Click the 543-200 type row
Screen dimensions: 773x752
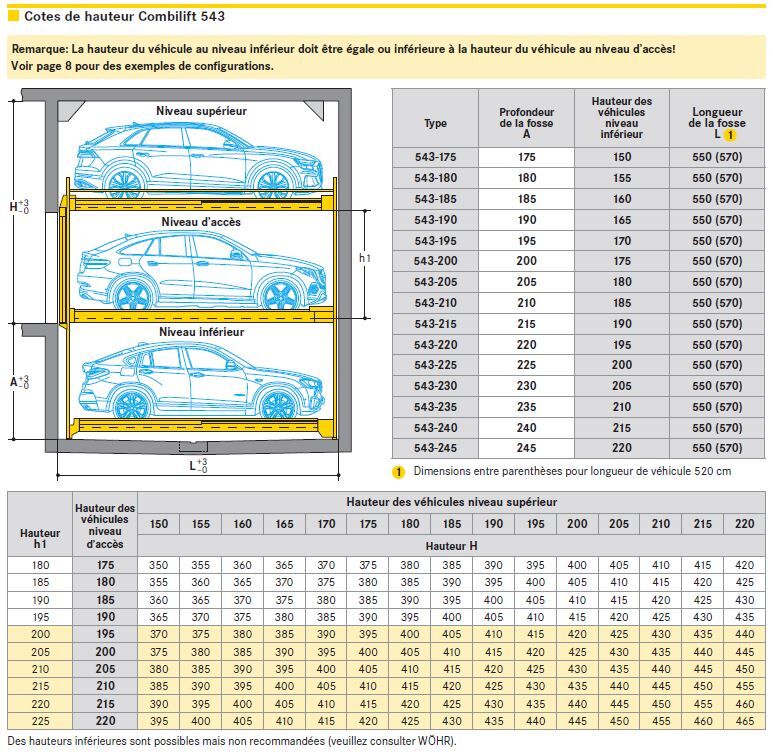435,261
